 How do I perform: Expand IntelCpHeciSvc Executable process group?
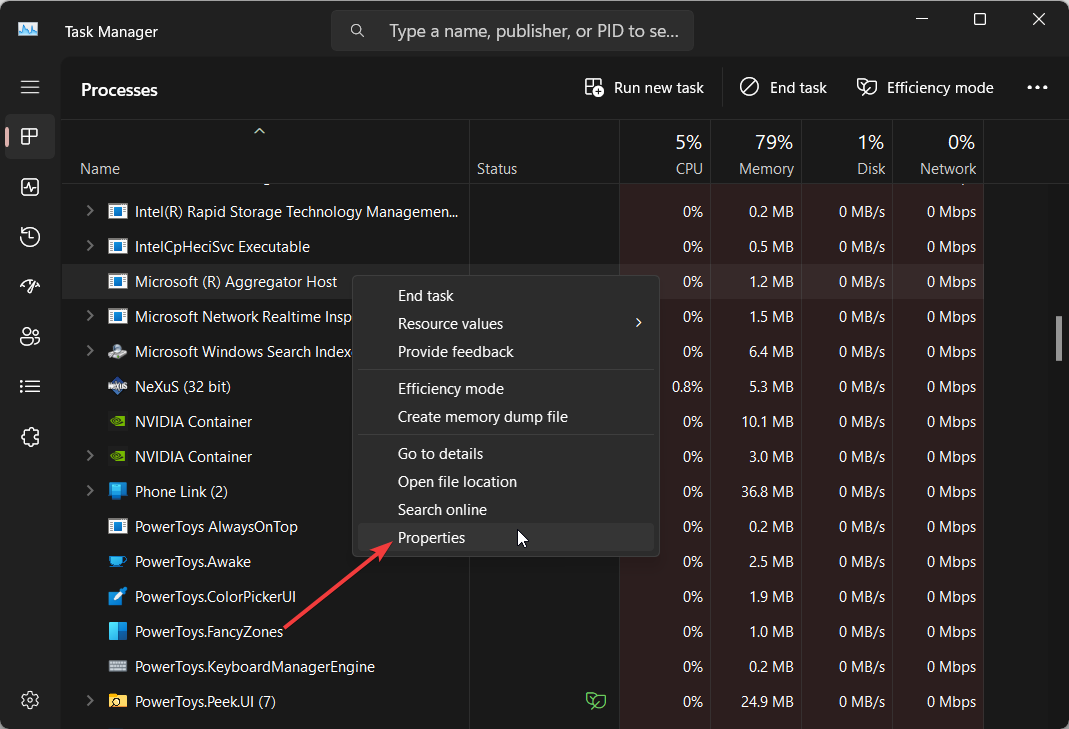click(89, 246)
